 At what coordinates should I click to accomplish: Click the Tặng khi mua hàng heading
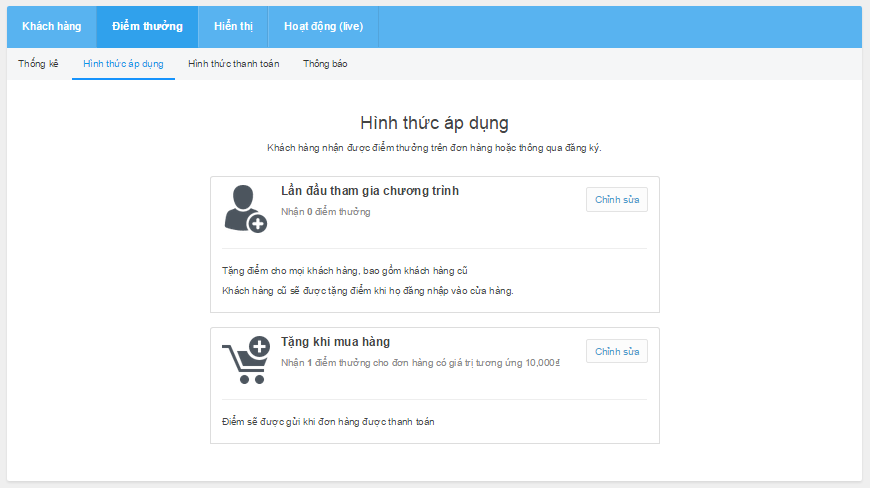pyautogui.click(x=336, y=342)
